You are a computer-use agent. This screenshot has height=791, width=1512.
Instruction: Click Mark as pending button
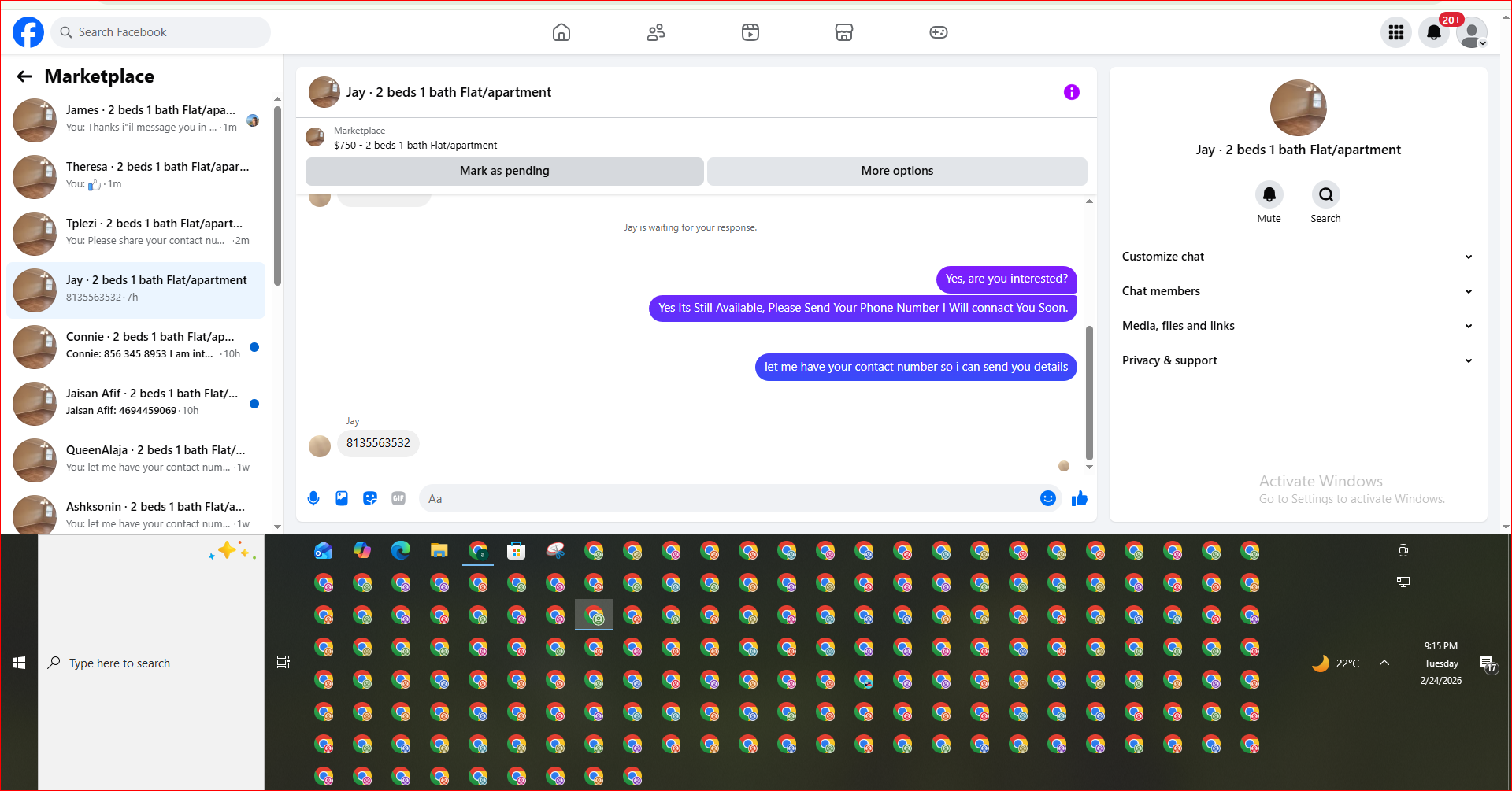click(505, 171)
